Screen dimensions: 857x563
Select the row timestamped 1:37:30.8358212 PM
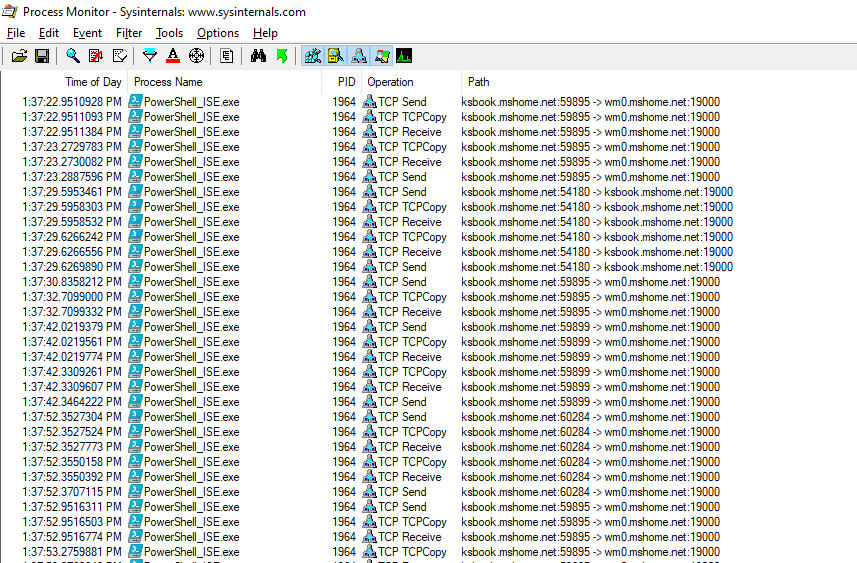click(428, 282)
